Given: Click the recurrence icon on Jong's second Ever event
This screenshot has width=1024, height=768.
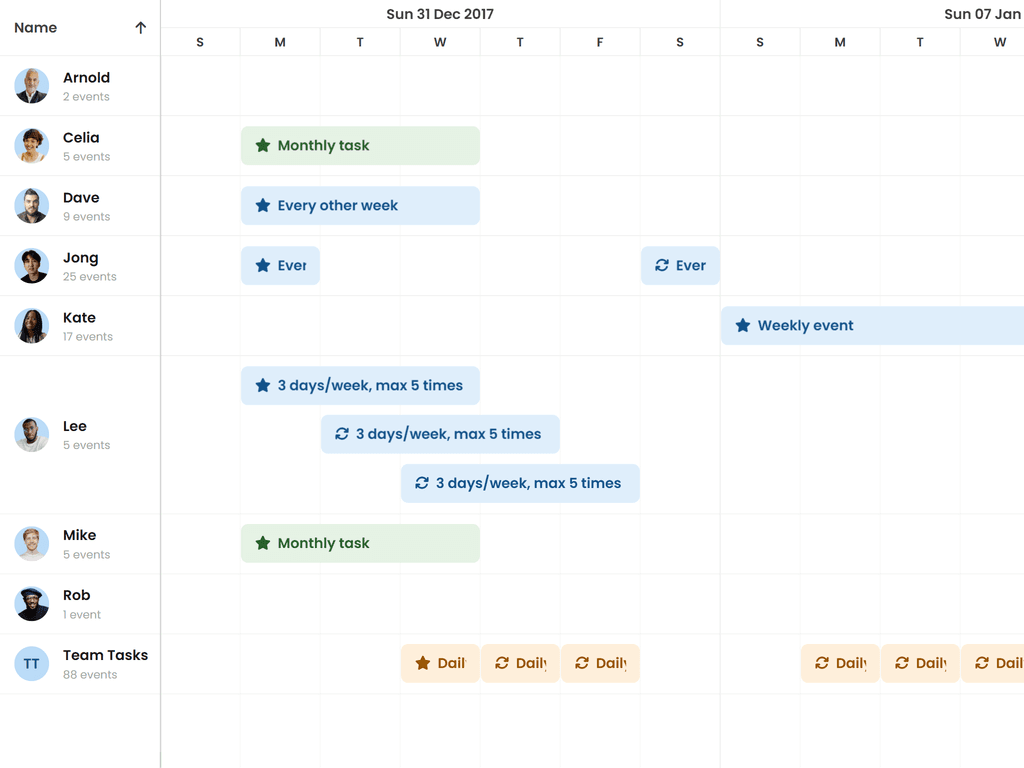Looking at the screenshot, I should point(661,265).
